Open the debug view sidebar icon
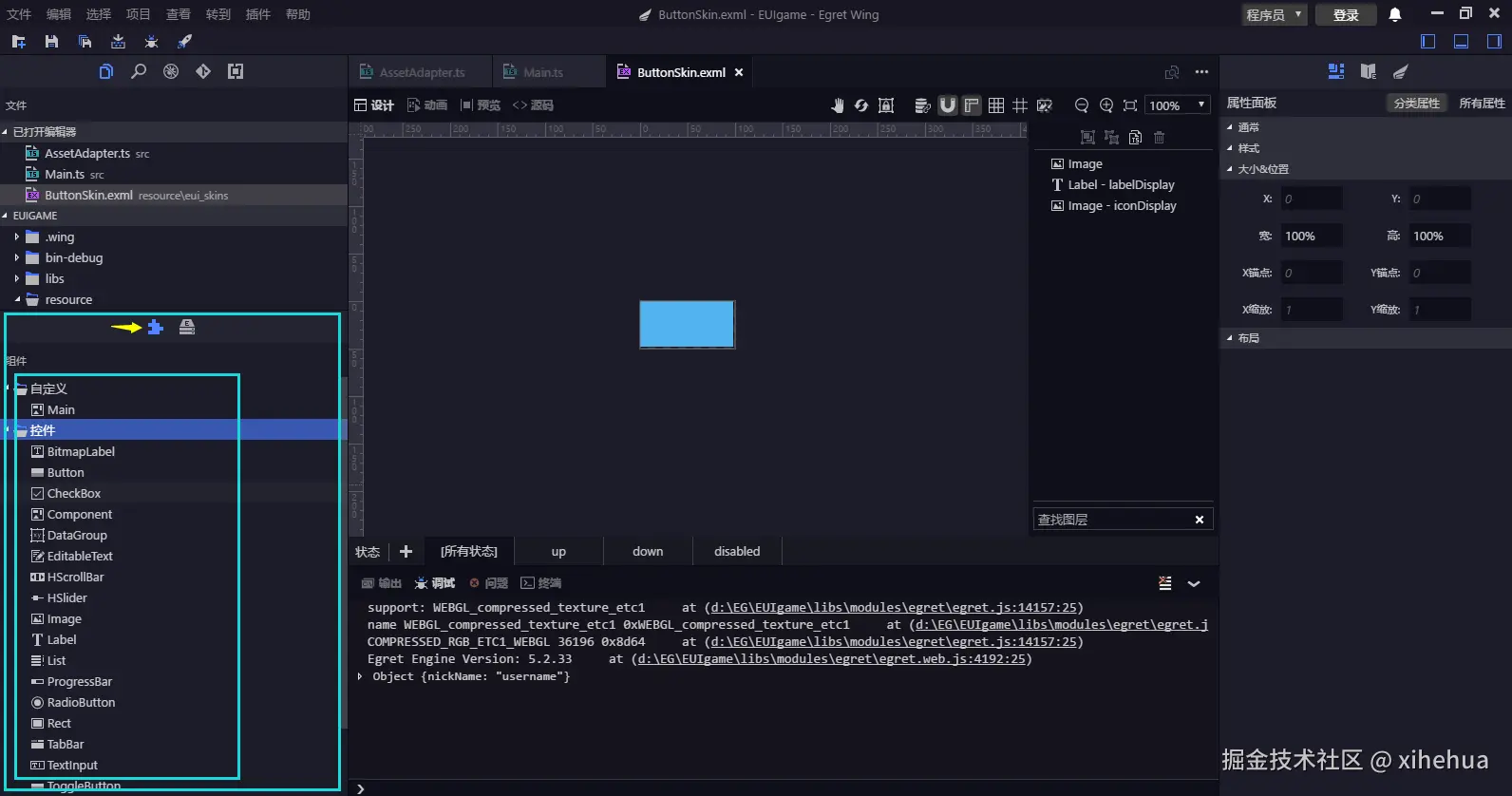Viewport: 1512px width, 796px height. tap(171, 71)
